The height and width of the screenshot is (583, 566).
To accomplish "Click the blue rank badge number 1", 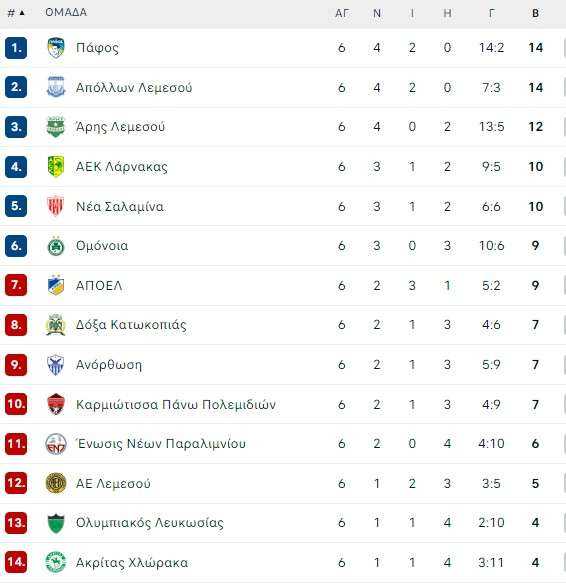I will (16, 48).
